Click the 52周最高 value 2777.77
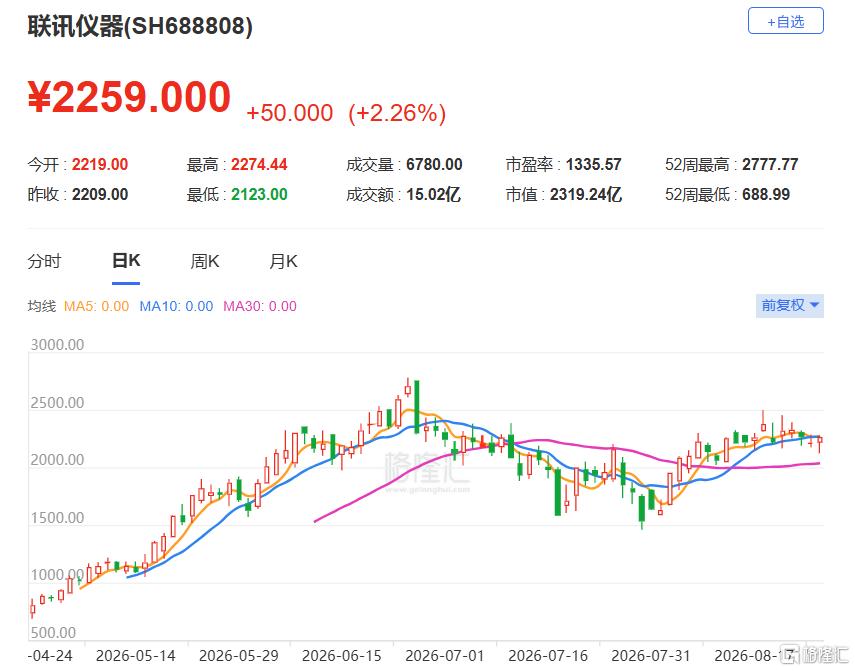Image resolution: width=855 pixels, height=671 pixels. 770,164
